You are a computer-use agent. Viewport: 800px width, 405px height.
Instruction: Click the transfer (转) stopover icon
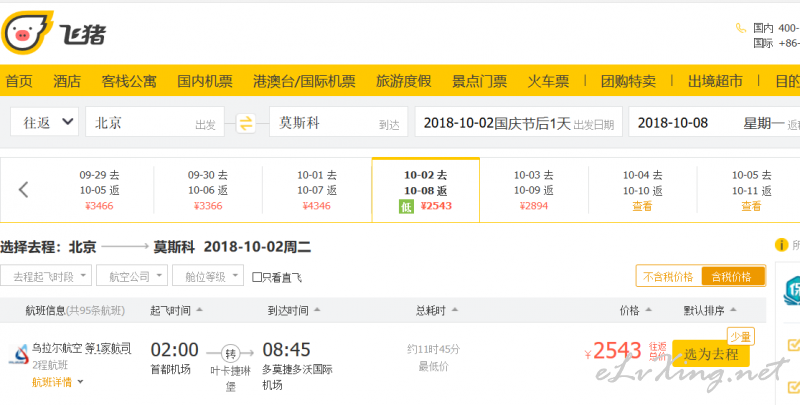pyautogui.click(x=229, y=352)
